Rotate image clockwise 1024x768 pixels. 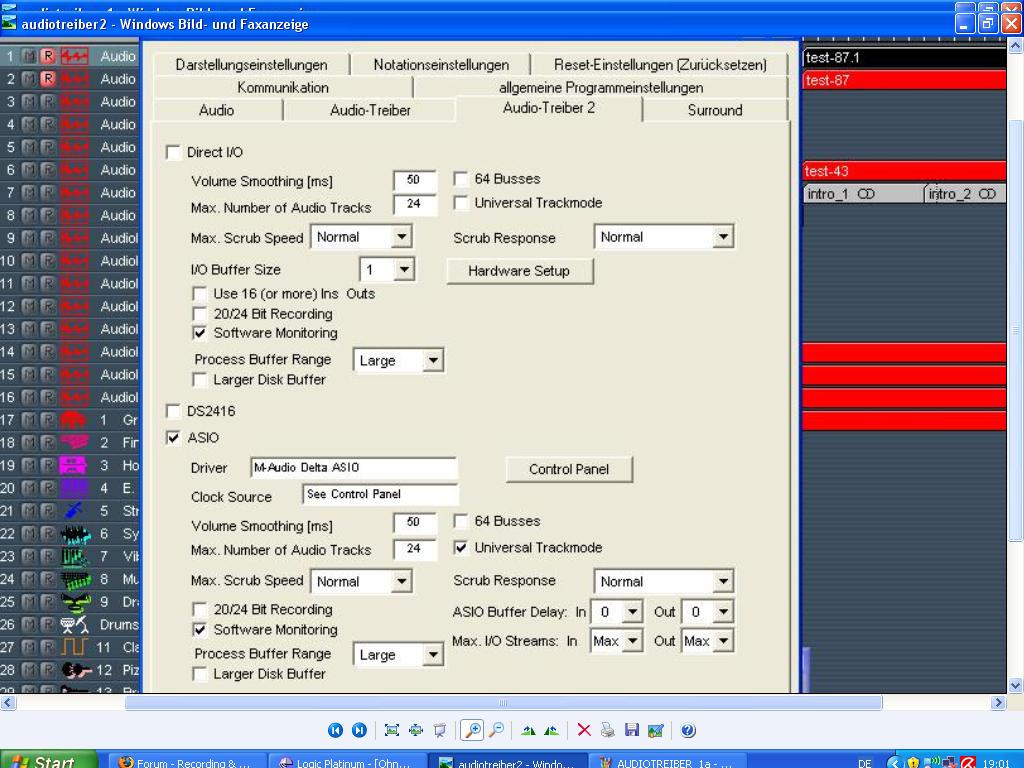click(x=528, y=730)
